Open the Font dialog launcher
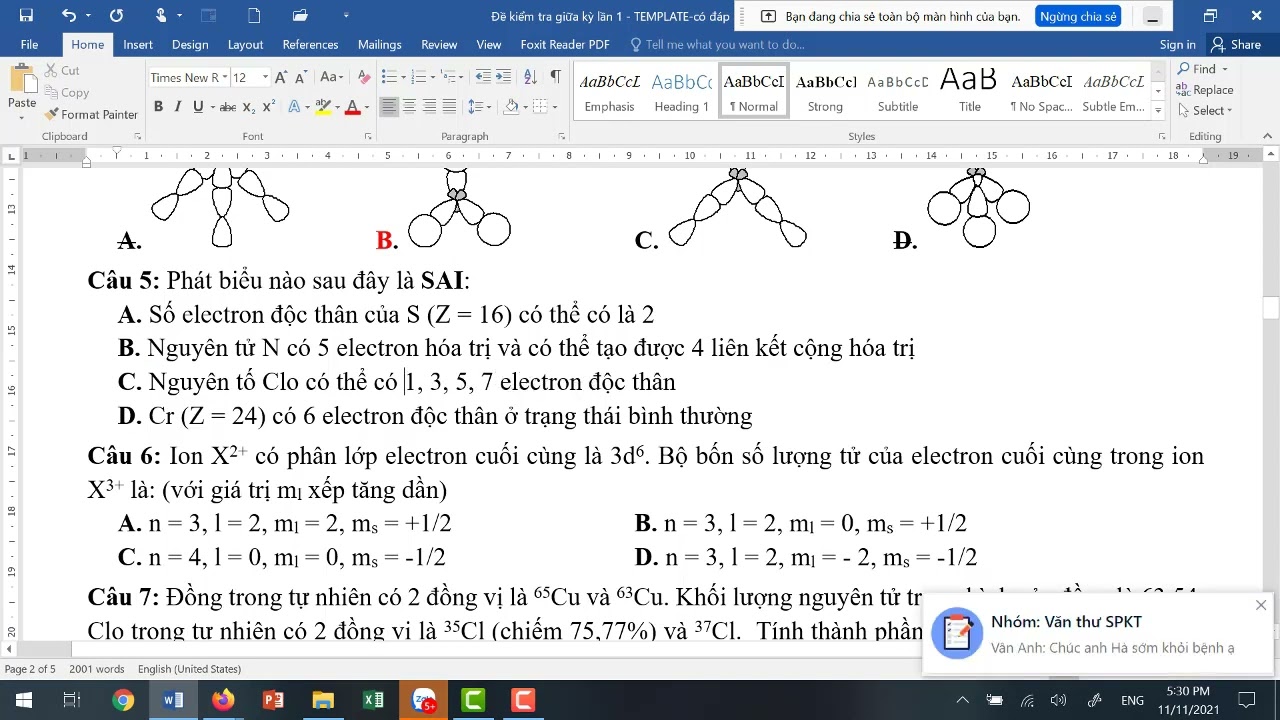 [368, 136]
